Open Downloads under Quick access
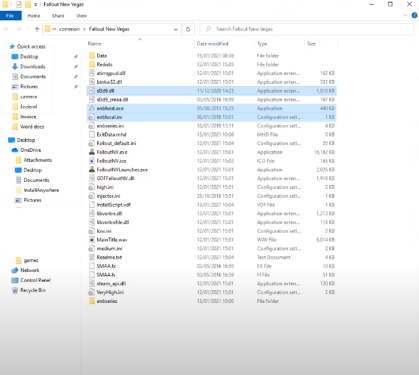The width and height of the screenshot is (419, 375). pyautogui.click(x=32, y=66)
